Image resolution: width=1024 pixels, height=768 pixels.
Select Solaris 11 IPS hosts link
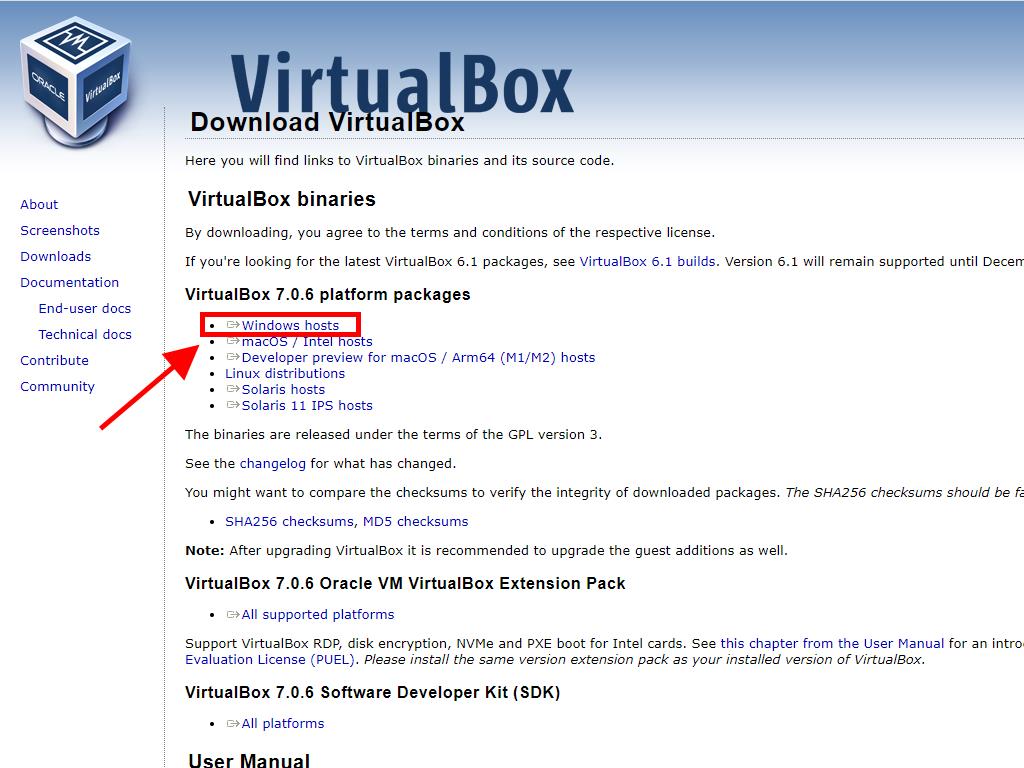coord(307,405)
